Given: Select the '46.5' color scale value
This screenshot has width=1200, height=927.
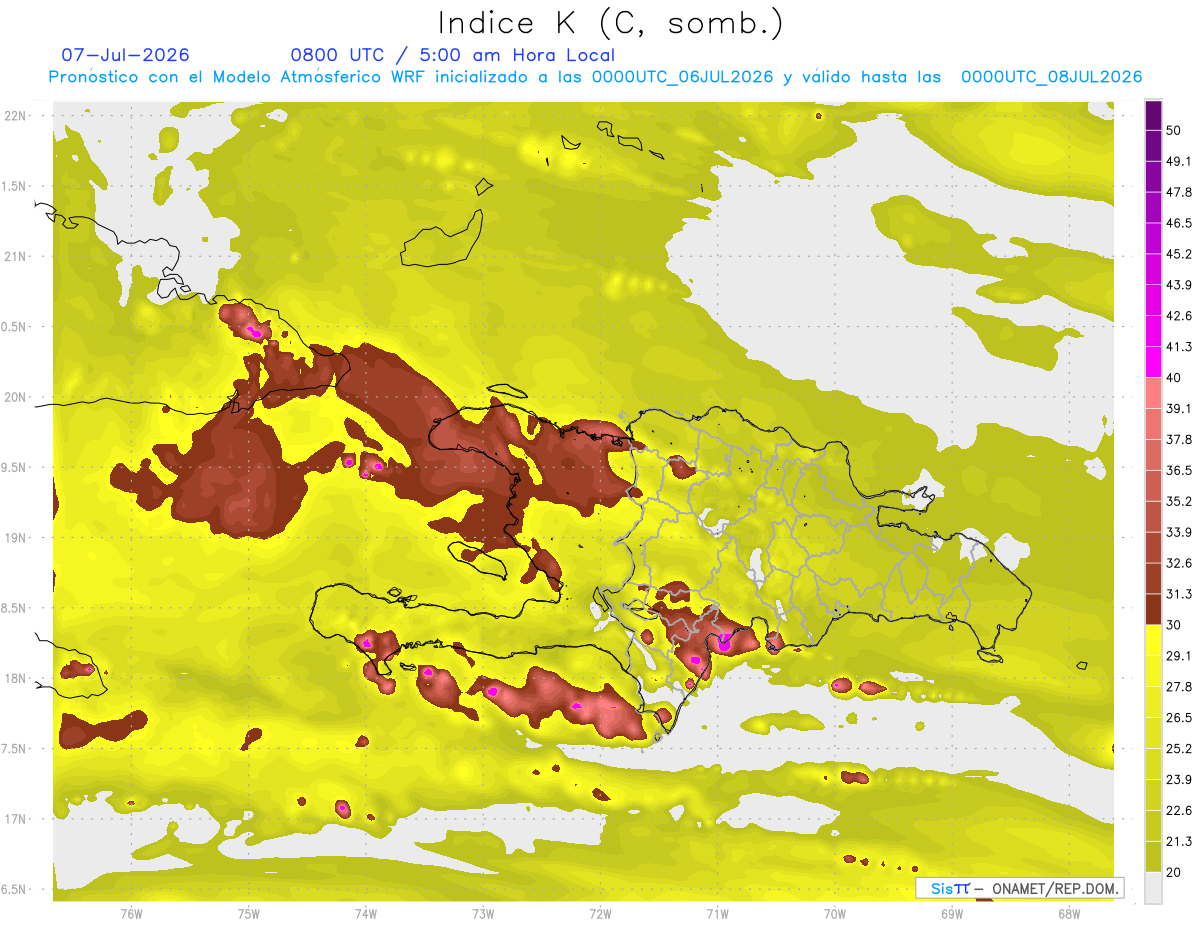Looking at the screenshot, I should point(1178,223).
